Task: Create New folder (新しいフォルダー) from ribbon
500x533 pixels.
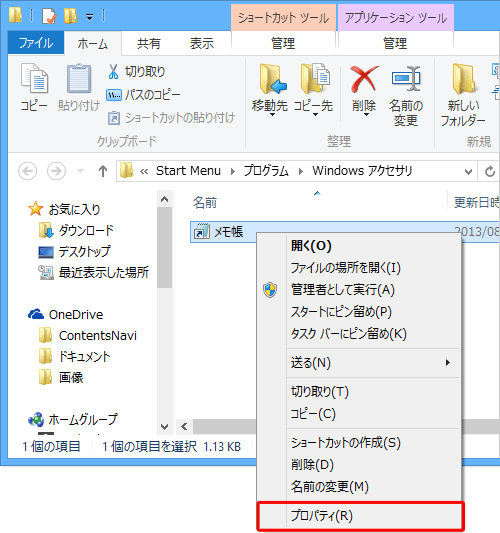Action: (x=463, y=95)
